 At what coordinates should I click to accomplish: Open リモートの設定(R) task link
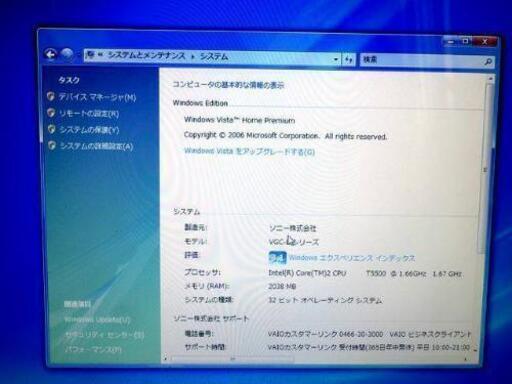[89, 113]
